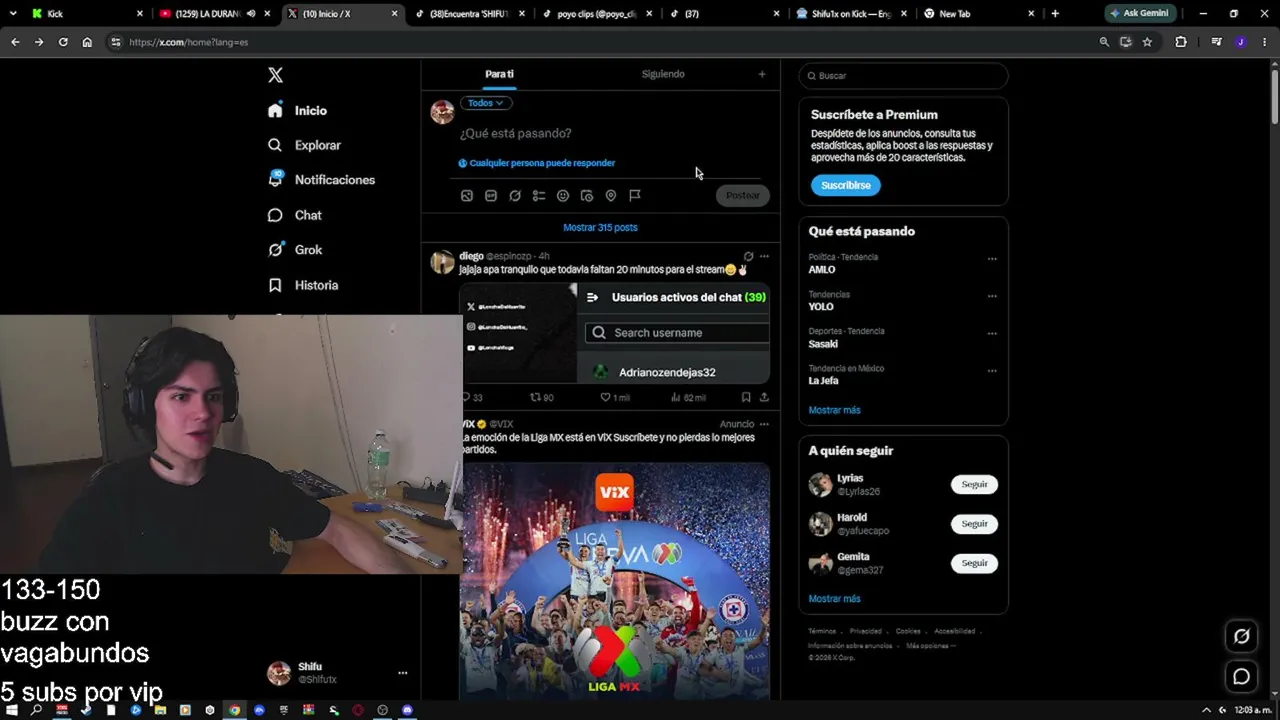Expand the Todos audience dropdown

pos(486,103)
